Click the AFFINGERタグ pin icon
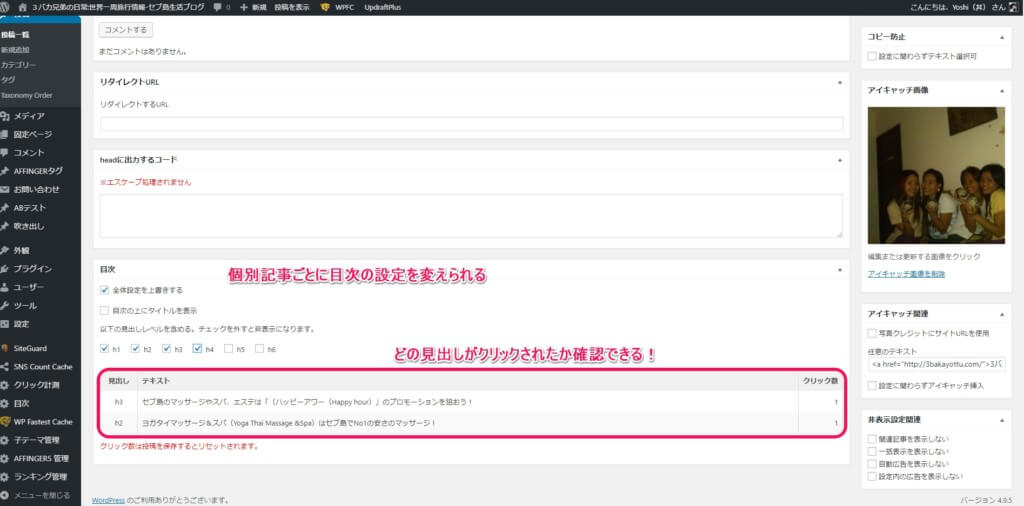The height and width of the screenshot is (506, 1024). click(x=5, y=171)
